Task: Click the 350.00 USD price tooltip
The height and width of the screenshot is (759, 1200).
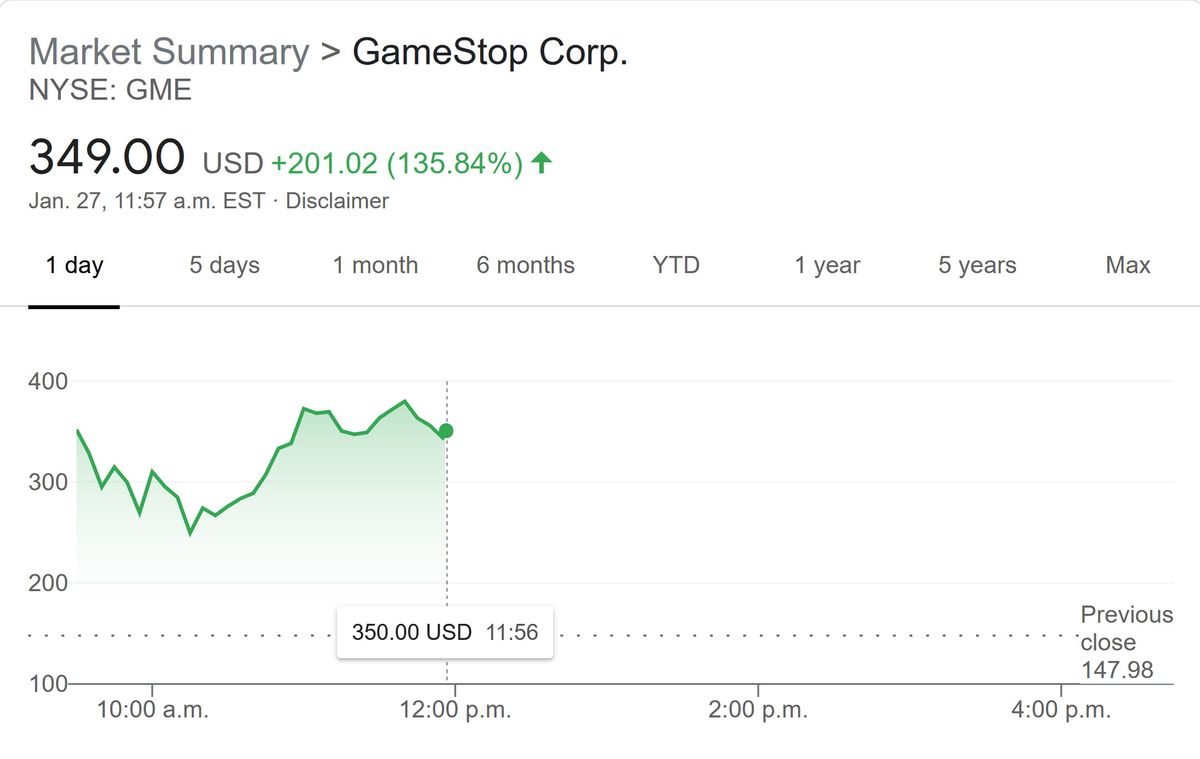Action: tap(444, 631)
